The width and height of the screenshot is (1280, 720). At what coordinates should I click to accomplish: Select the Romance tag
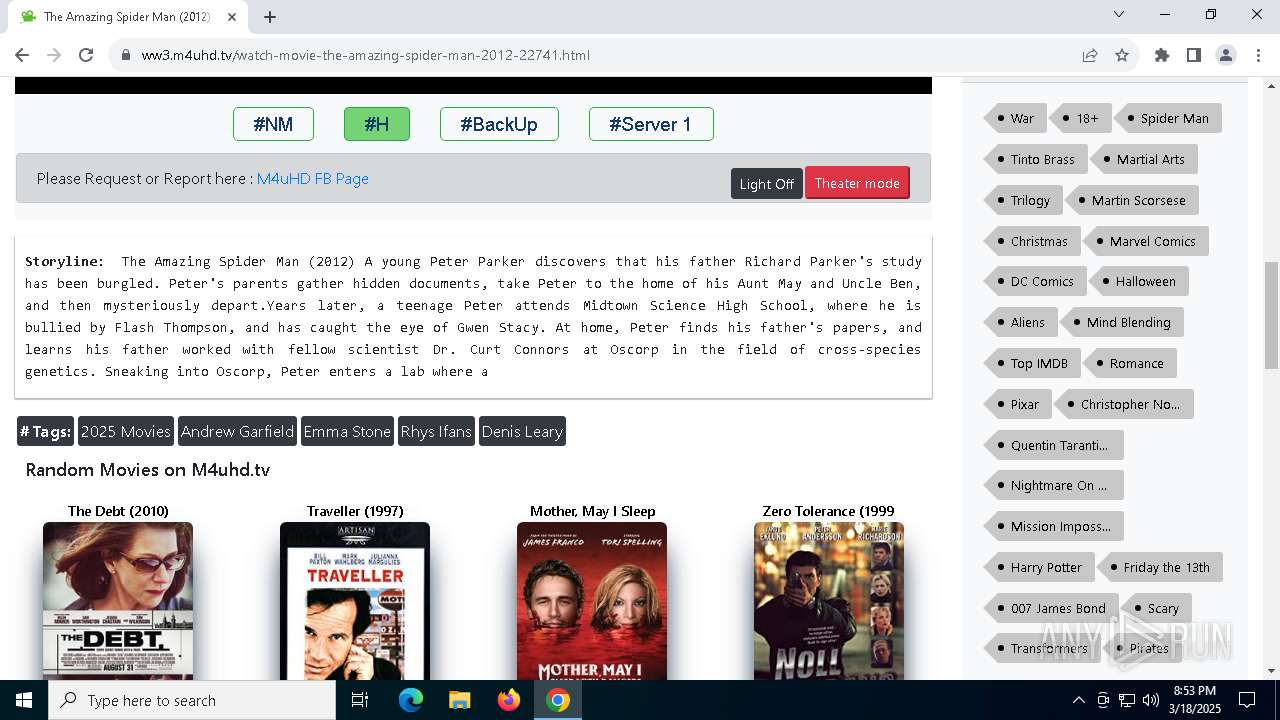1130,363
